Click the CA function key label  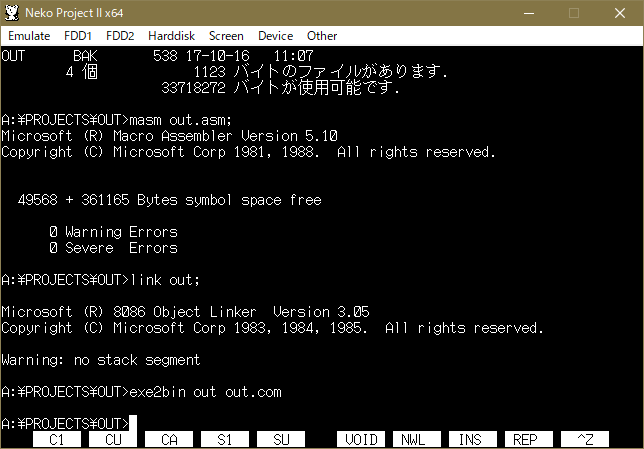169,440
